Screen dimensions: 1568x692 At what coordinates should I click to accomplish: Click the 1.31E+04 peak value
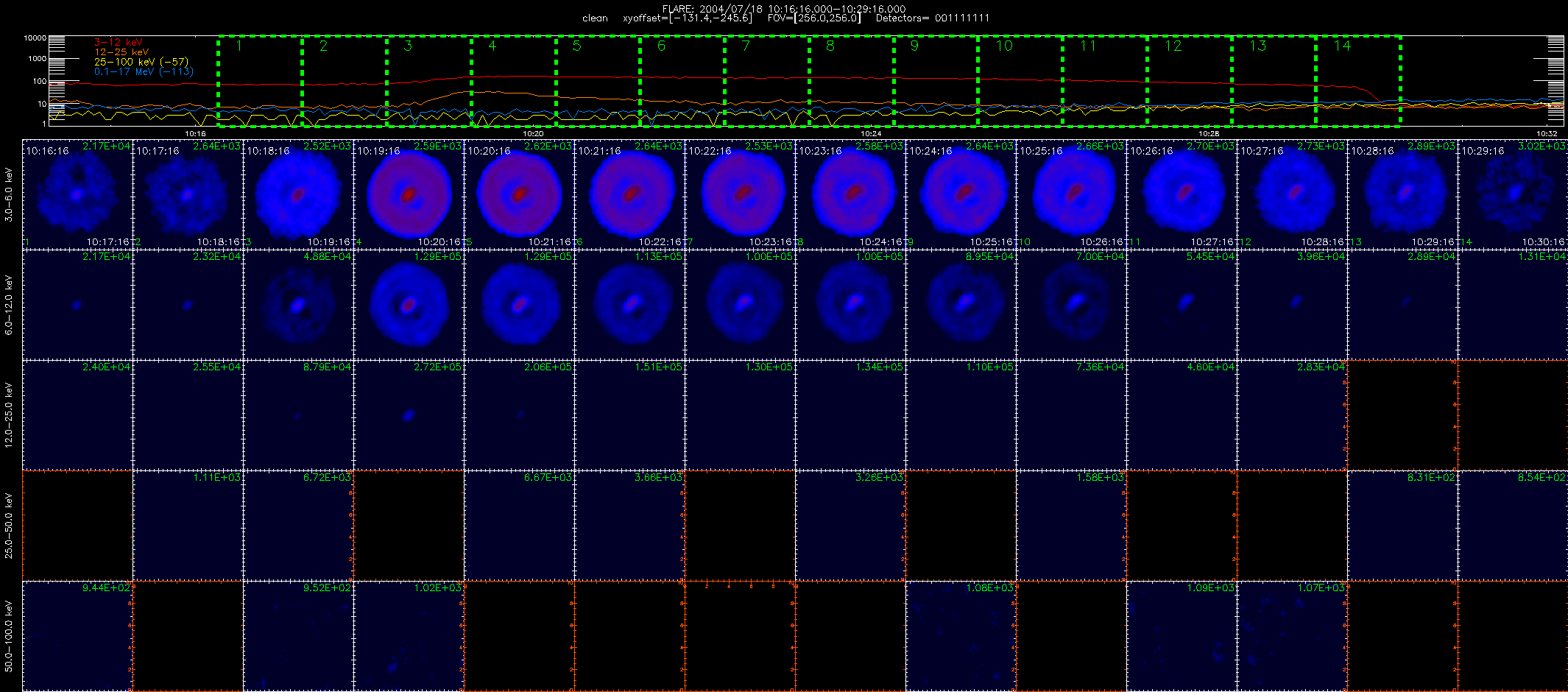point(1541,256)
